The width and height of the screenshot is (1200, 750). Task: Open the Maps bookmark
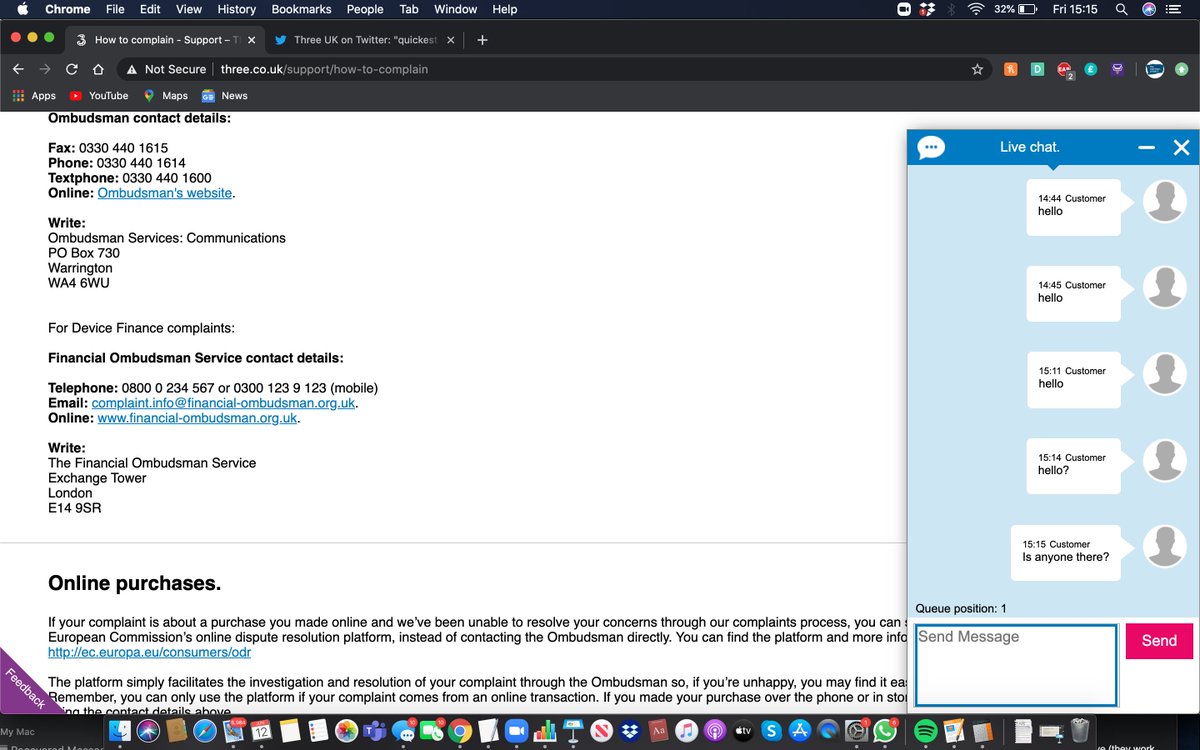[x=165, y=96]
